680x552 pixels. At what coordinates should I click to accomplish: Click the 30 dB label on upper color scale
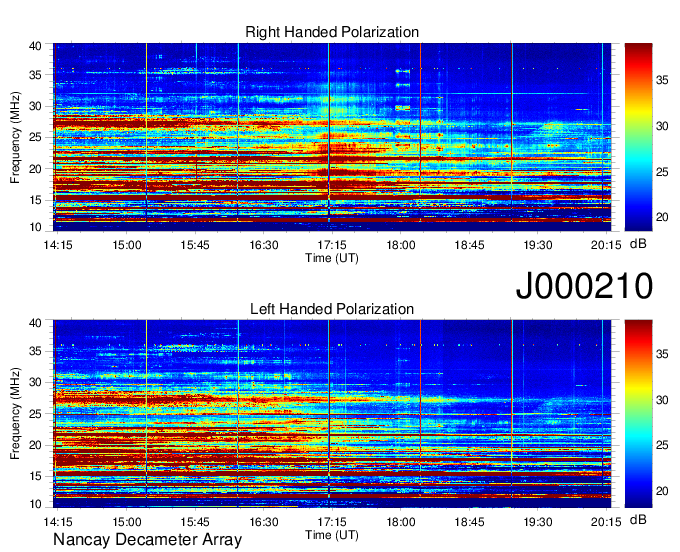click(x=662, y=126)
